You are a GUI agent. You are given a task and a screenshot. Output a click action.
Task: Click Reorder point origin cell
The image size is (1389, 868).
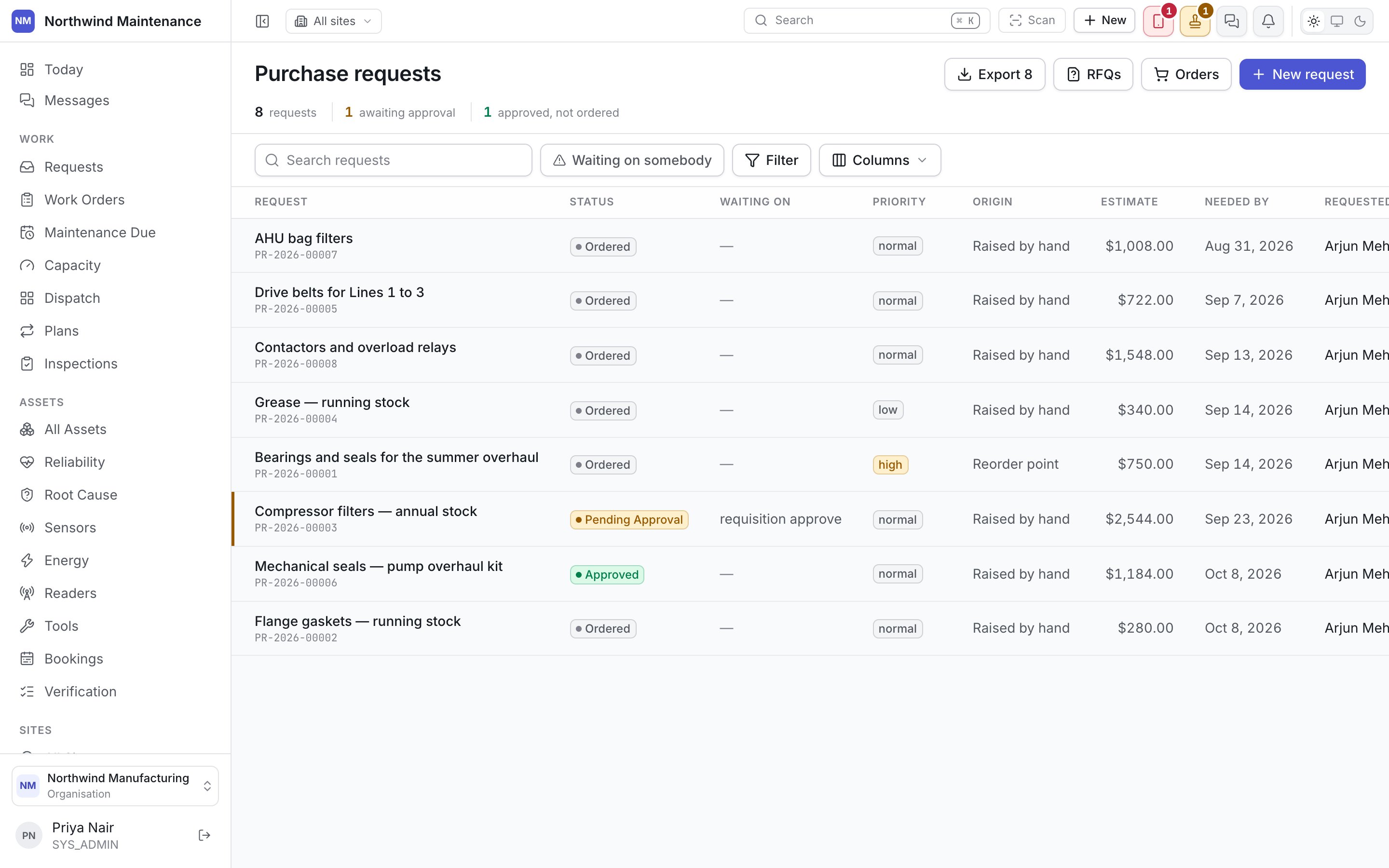pyautogui.click(x=1015, y=464)
